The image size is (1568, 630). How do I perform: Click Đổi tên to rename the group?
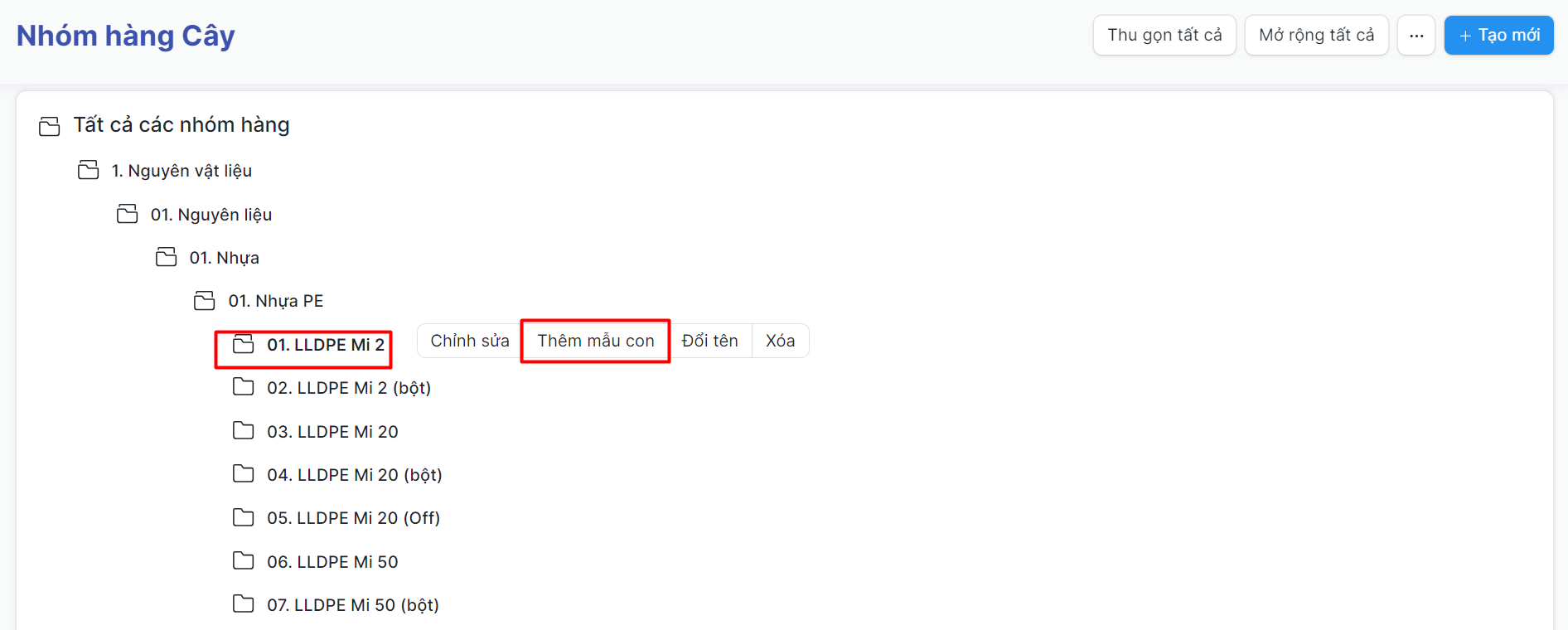(709, 341)
